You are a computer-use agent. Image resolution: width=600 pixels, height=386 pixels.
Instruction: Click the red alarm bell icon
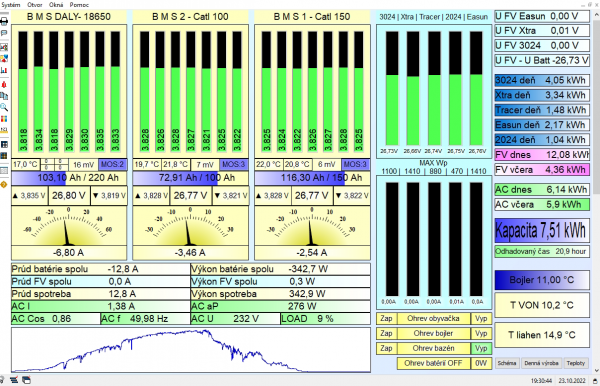[x=4, y=85]
